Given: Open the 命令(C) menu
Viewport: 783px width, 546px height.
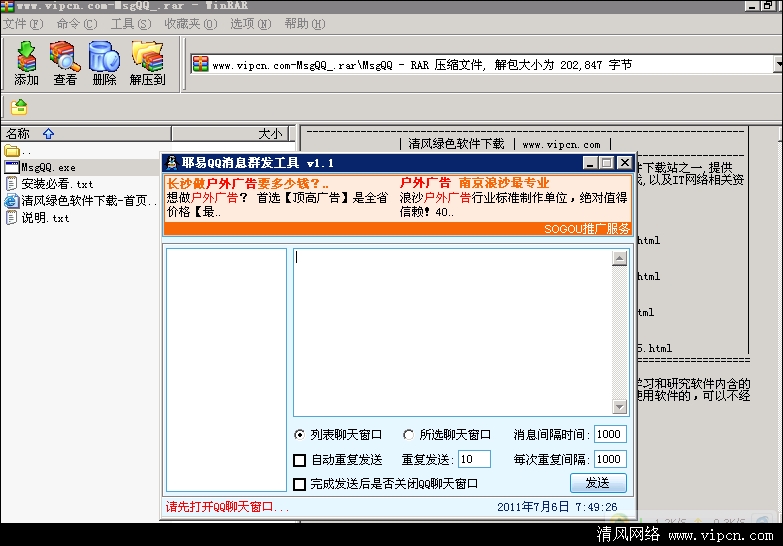Looking at the screenshot, I should coord(77,24).
